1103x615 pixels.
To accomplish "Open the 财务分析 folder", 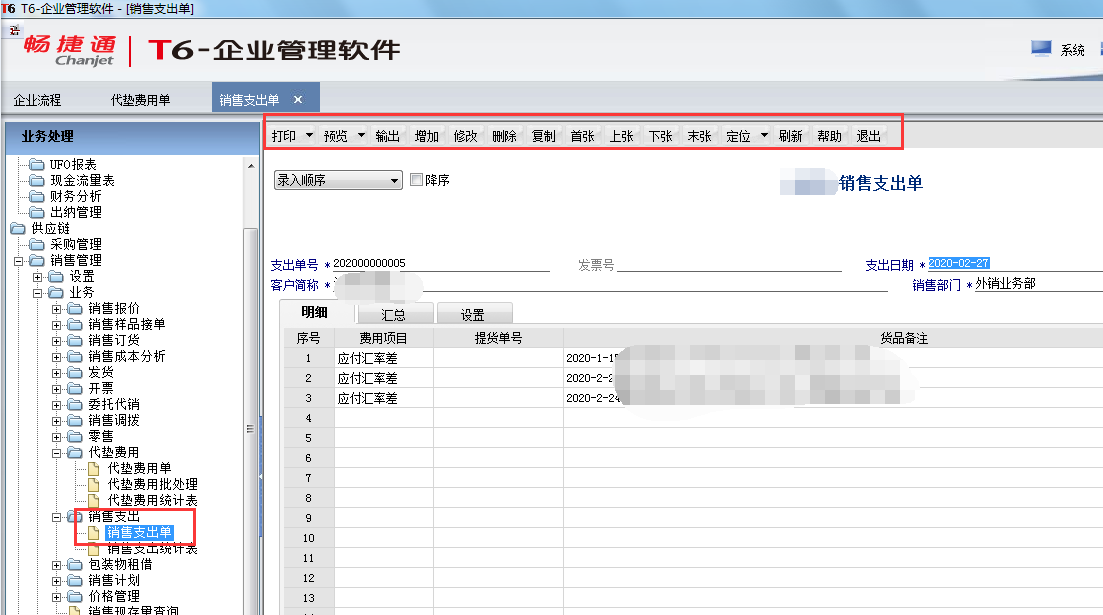I will [x=75, y=196].
